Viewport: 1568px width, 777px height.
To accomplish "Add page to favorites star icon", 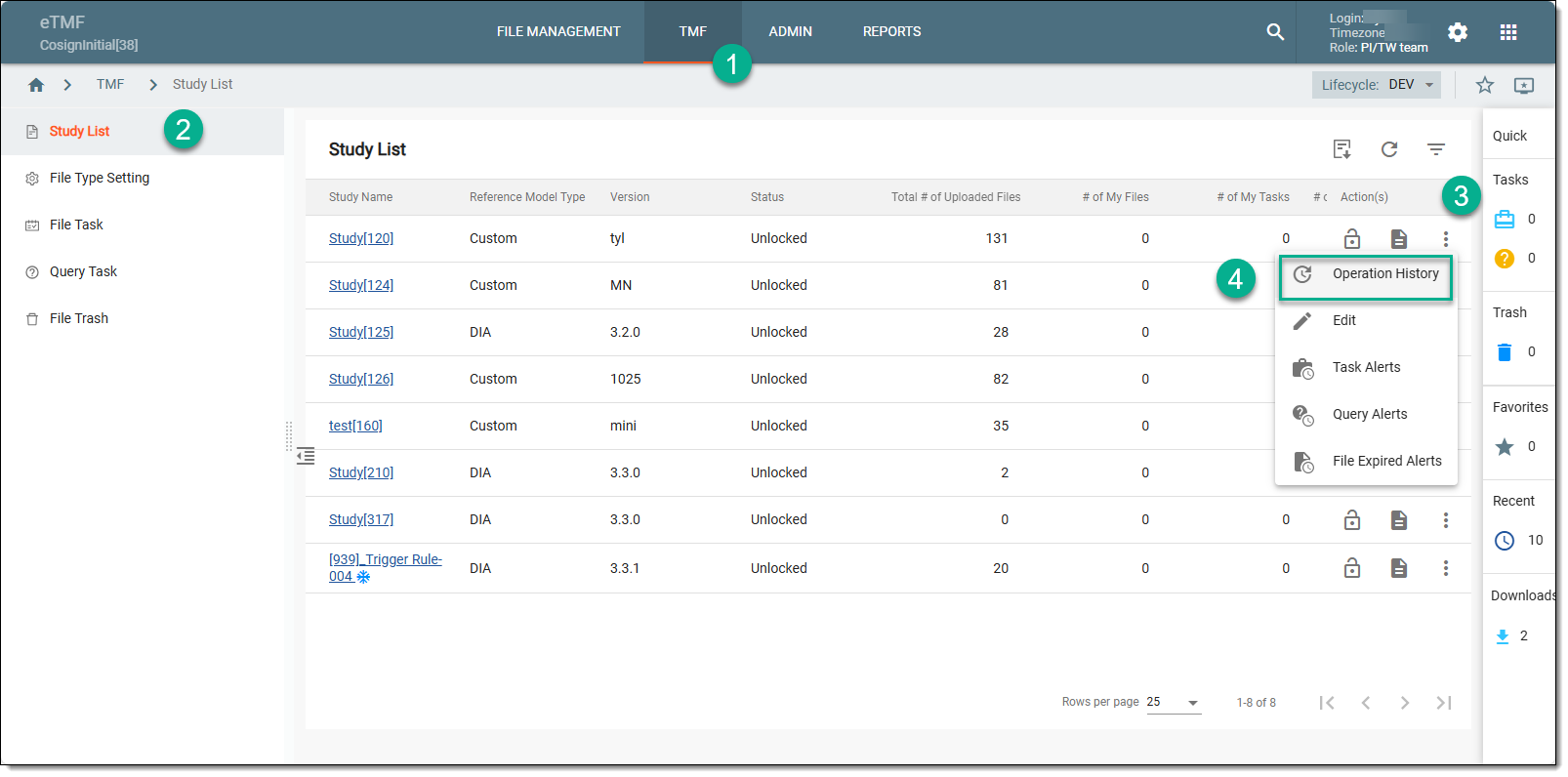I will pyautogui.click(x=1485, y=85).
